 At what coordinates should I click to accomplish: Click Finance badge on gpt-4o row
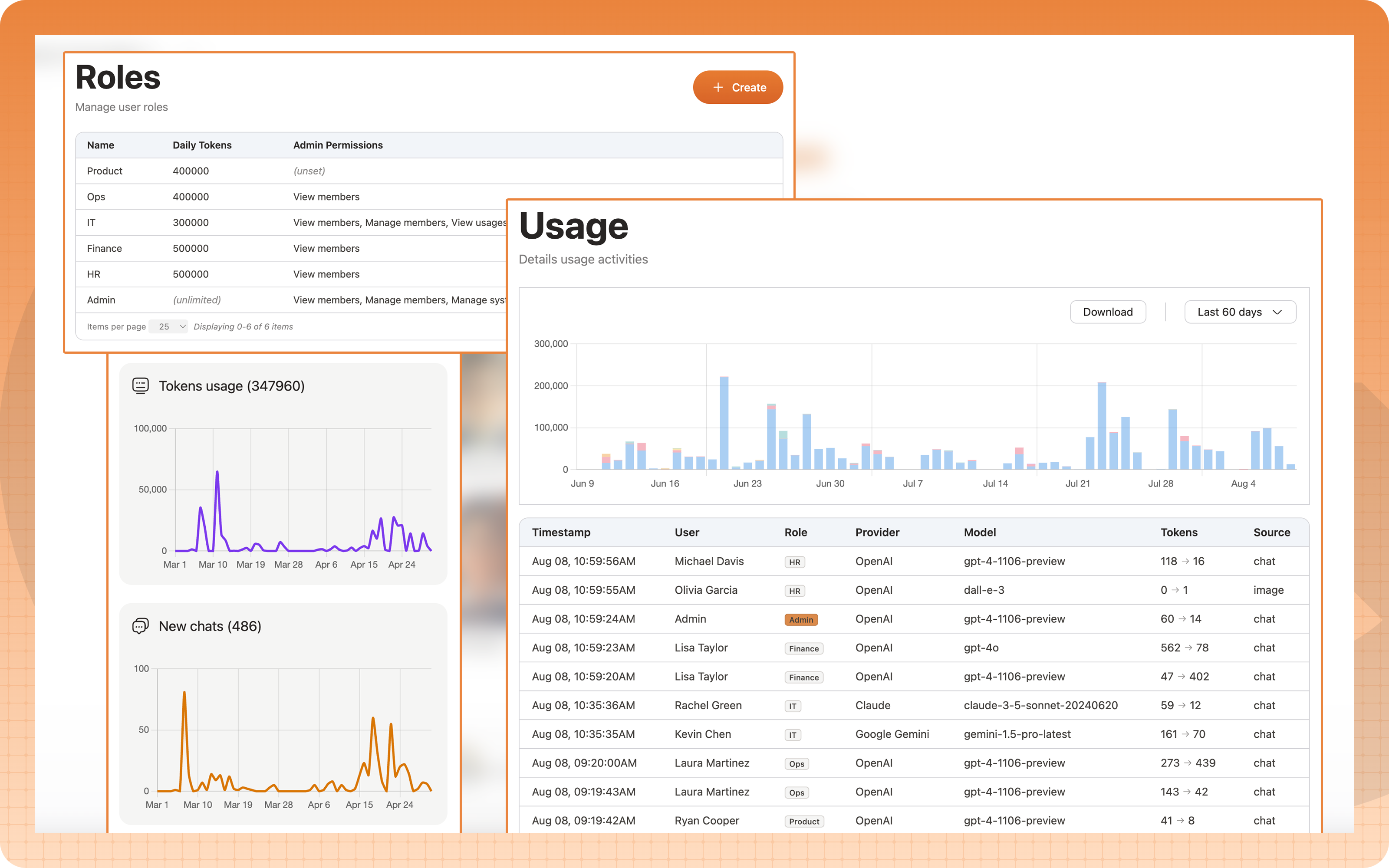pos(803,648)
